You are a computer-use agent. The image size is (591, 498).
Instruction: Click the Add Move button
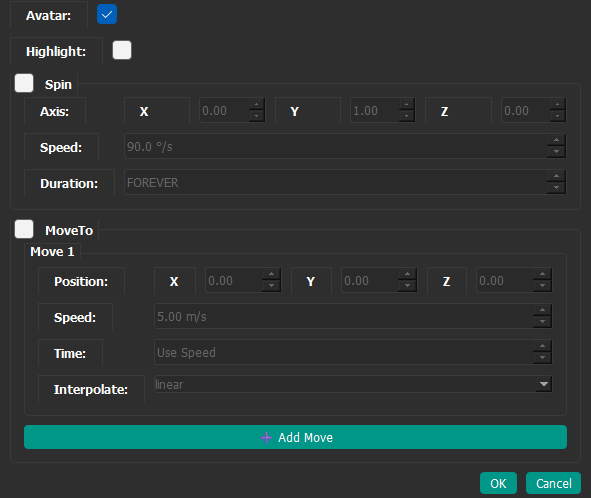295,437
